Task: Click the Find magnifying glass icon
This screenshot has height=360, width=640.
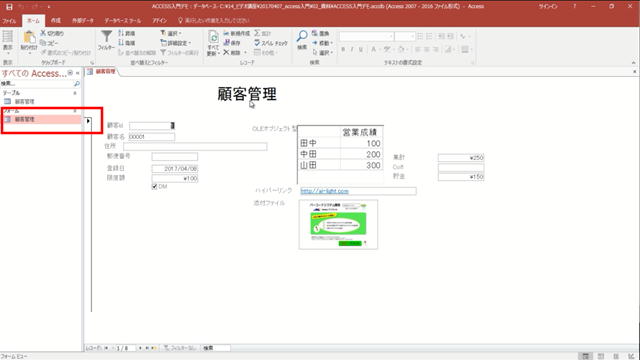Action: (x=302, y=36)
